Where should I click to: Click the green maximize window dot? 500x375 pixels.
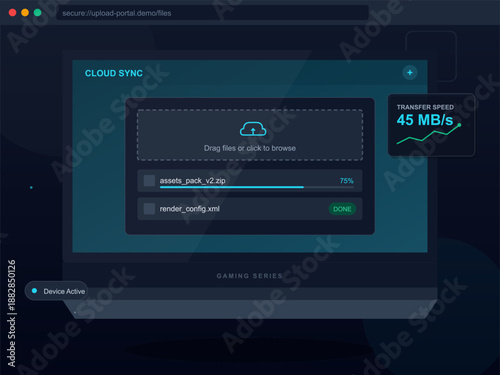coord(38,13)
